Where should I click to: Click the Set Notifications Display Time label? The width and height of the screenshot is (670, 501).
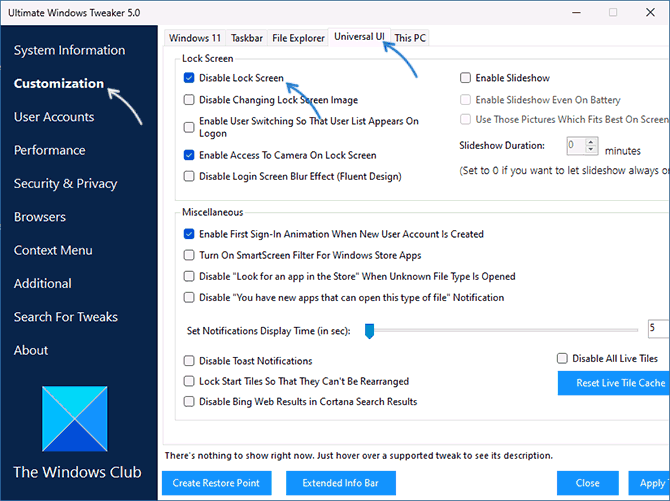pyautogui.click(x=269, y=331)
